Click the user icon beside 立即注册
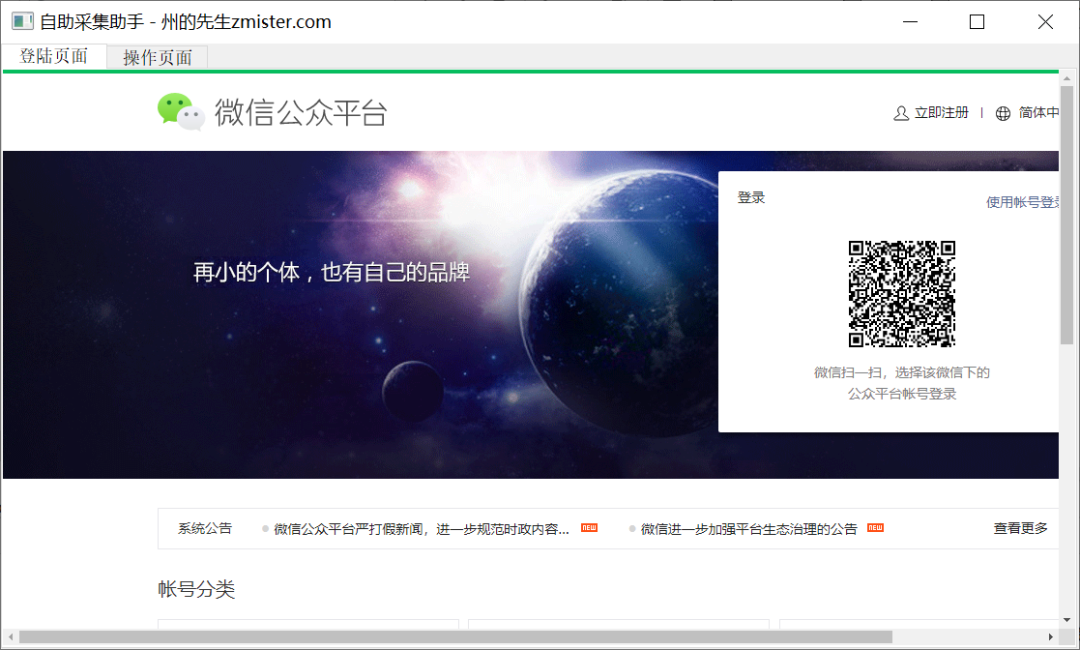 (x=901, y=113)
